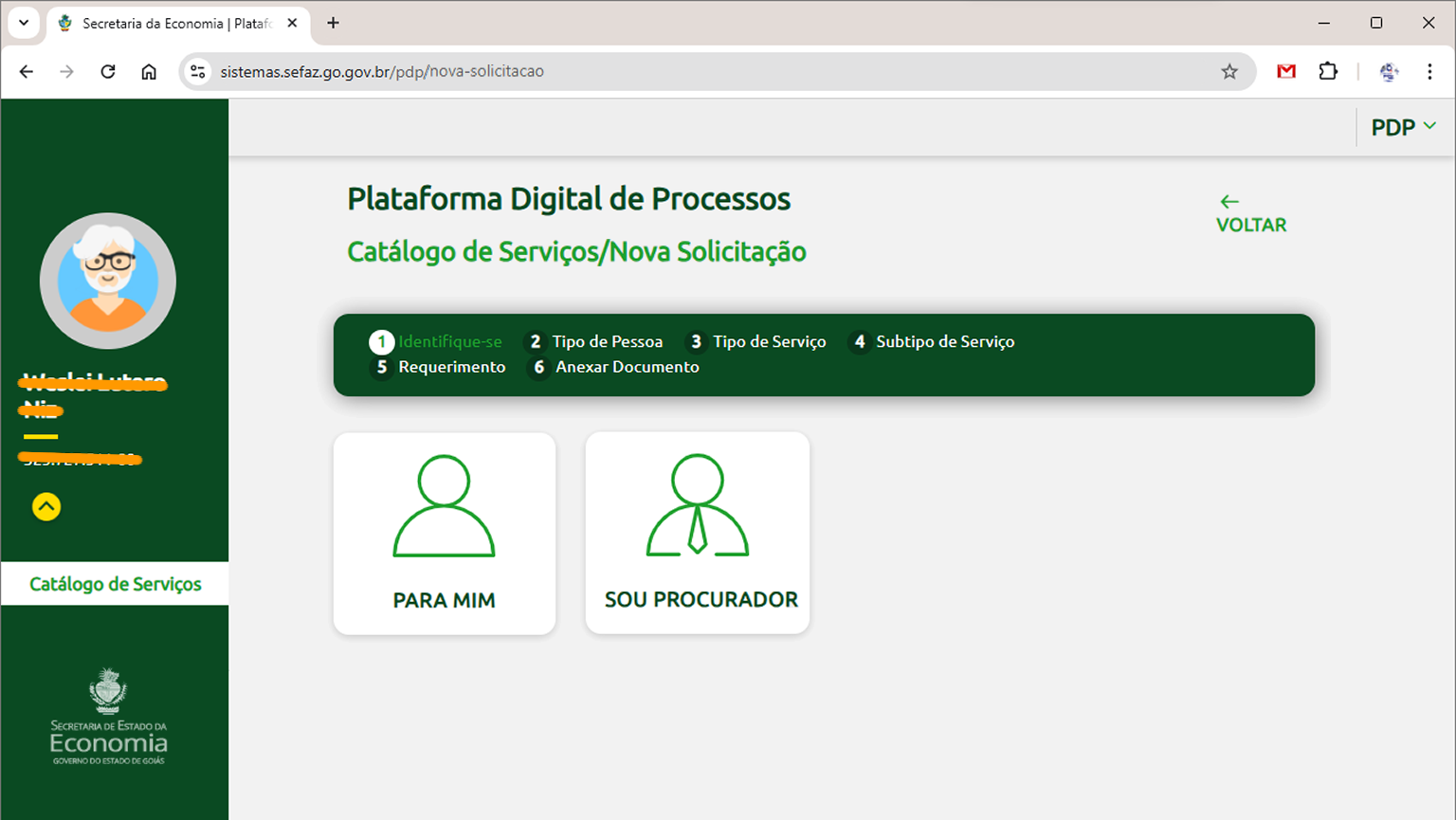
Task: Select the PARA MIM card
Action: pyautogui.click(x=444, y=534)
